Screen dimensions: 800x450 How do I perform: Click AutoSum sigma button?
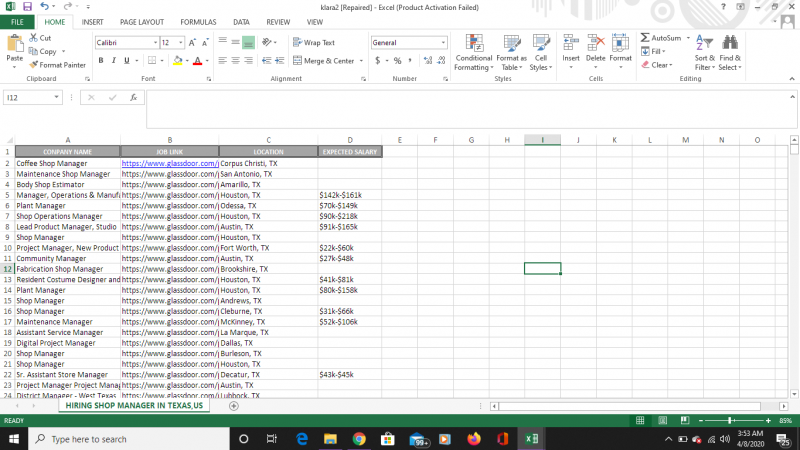click(661, 38)
